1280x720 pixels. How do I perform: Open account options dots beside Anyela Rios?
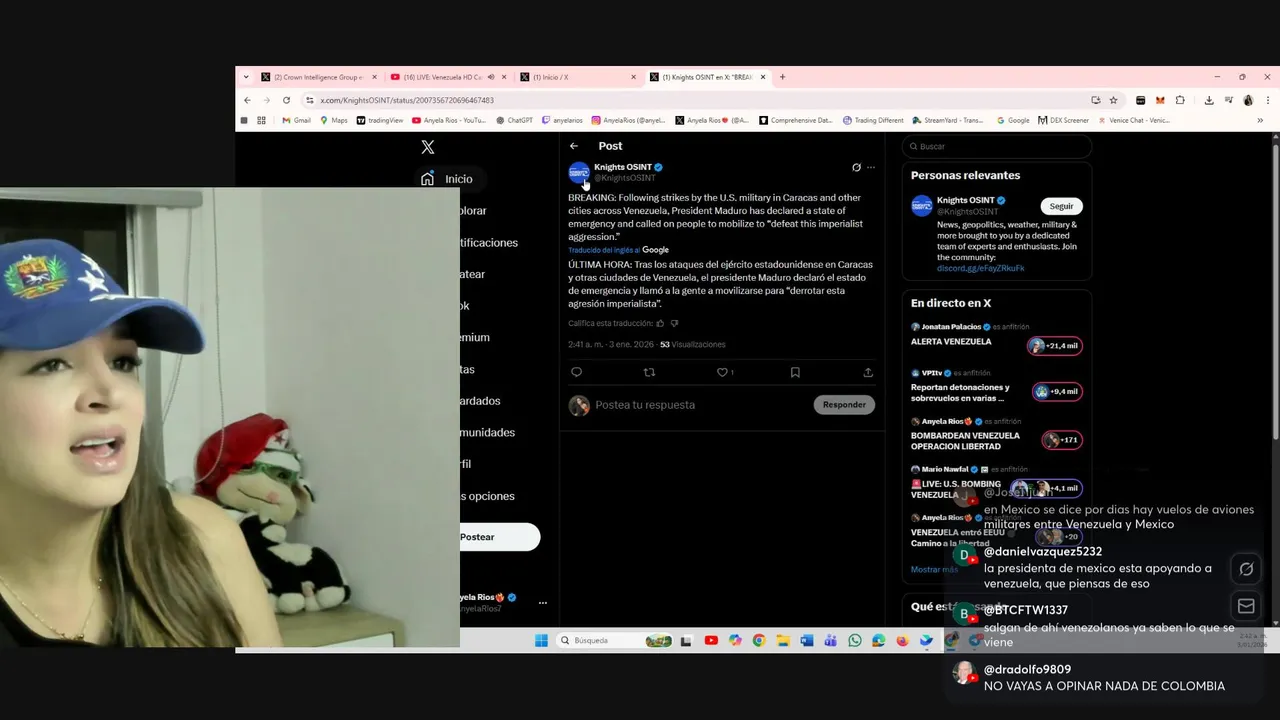coord(543,603)
